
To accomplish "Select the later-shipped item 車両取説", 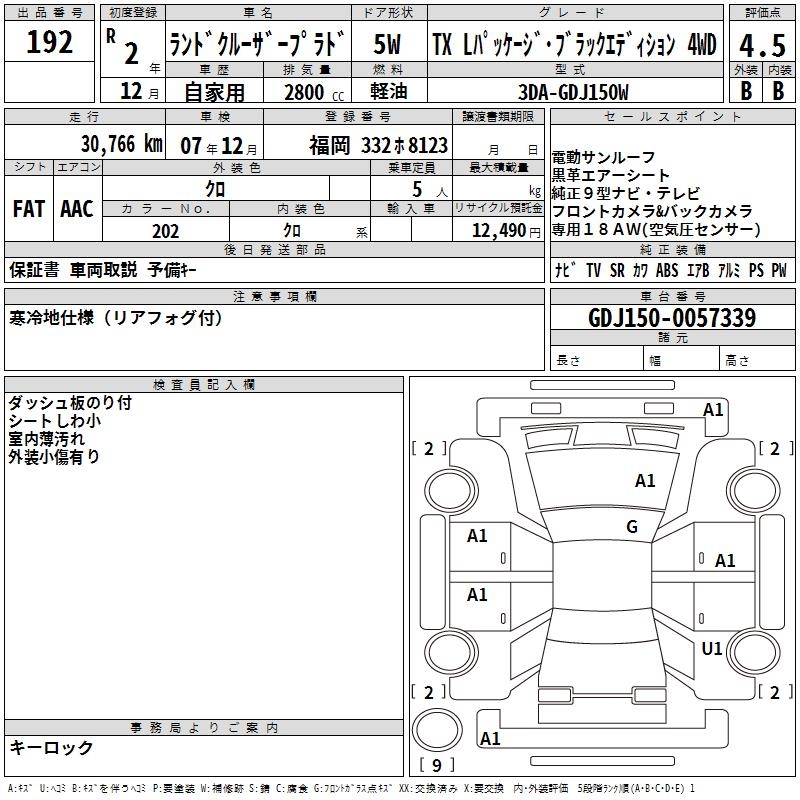I will tap(104, 269).
